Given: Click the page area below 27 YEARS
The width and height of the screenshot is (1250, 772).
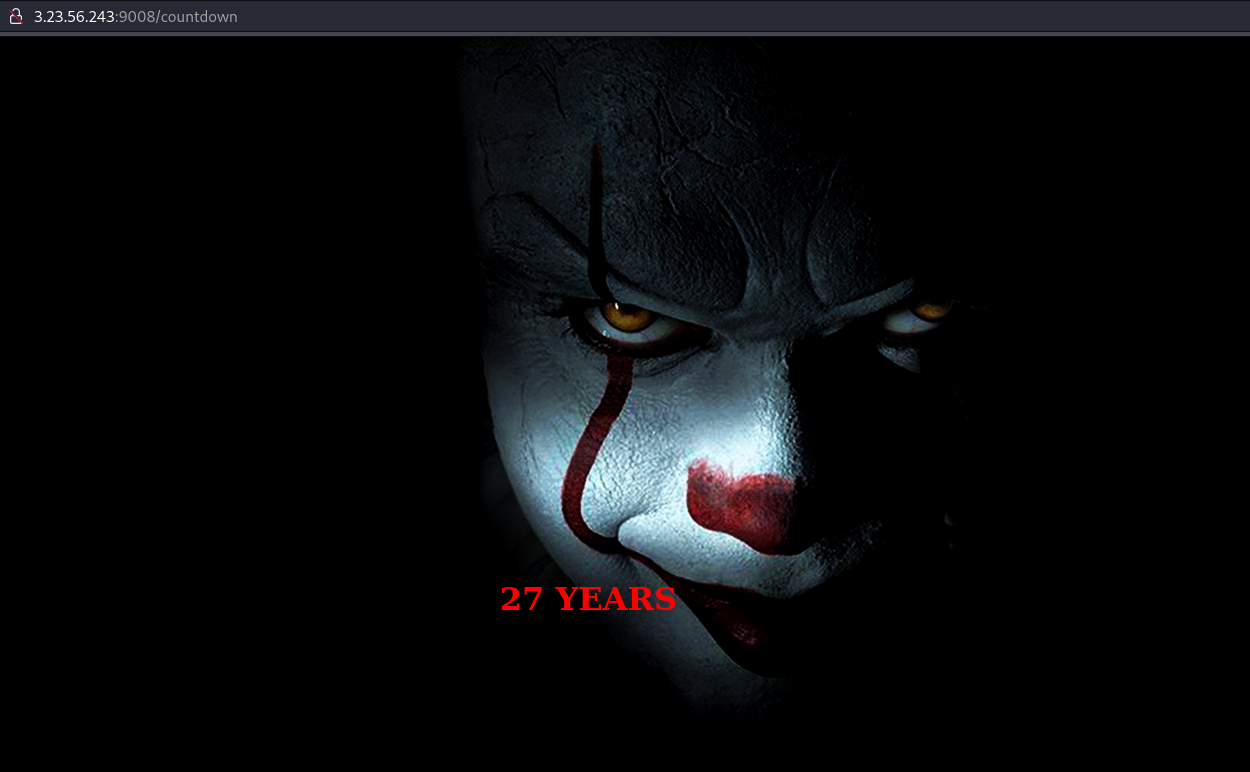Looking at the screenshot, I should click(588, 690).
